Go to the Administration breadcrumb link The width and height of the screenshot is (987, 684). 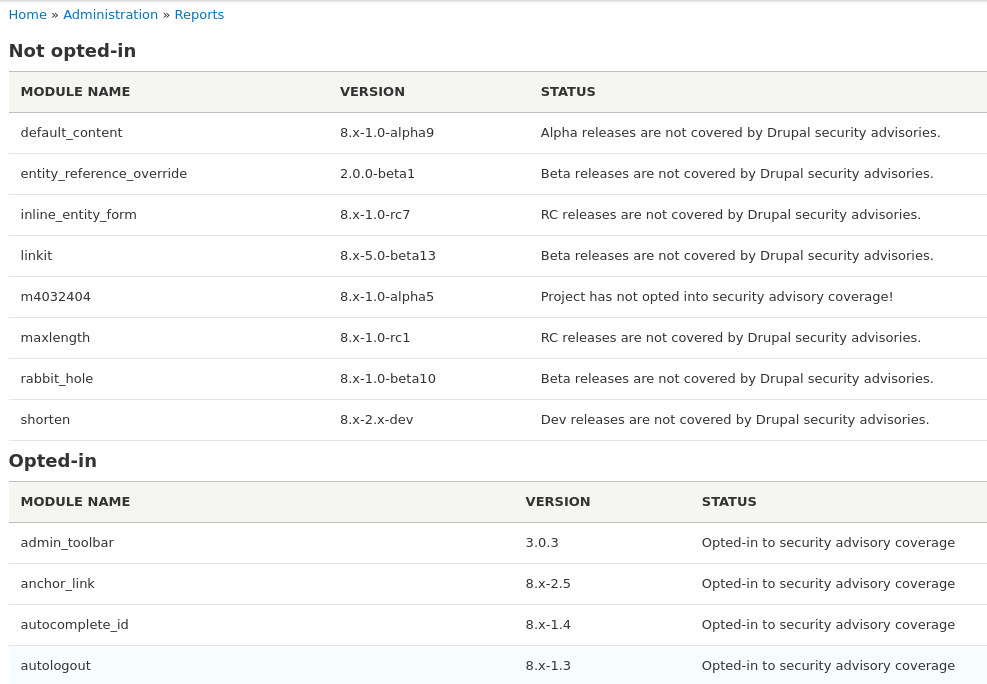(110, 14)
